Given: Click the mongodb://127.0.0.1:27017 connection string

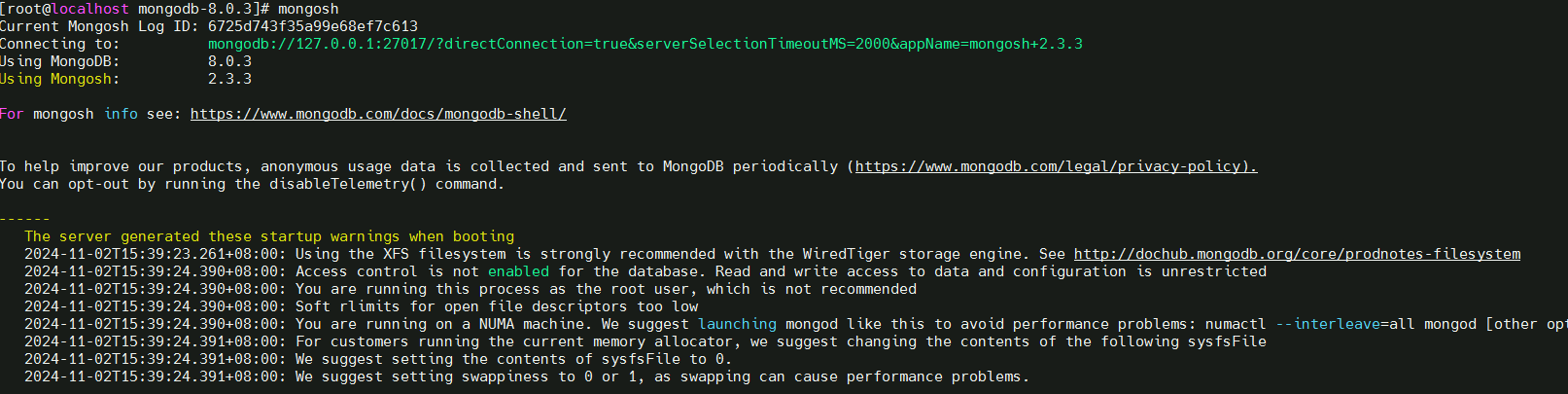Looking at the screenshot, I should point(645,44).
